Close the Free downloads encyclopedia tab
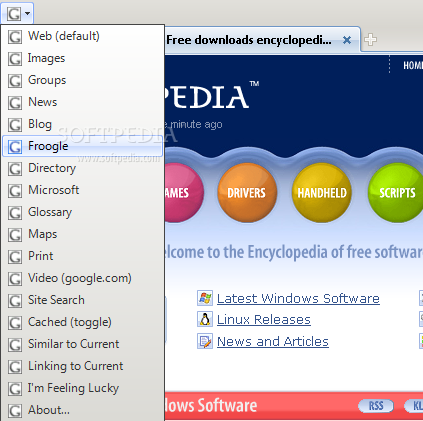 (x=347, y=40)
